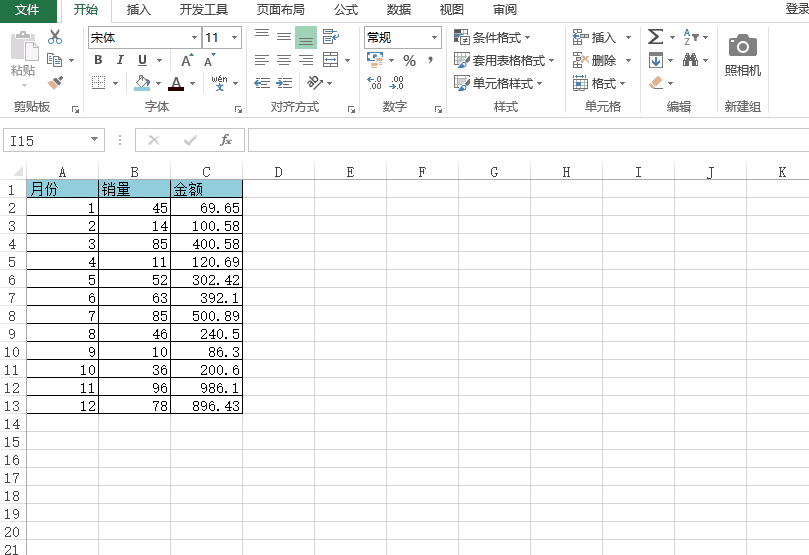Click the Camera (照相机) button

pos(742,54)
